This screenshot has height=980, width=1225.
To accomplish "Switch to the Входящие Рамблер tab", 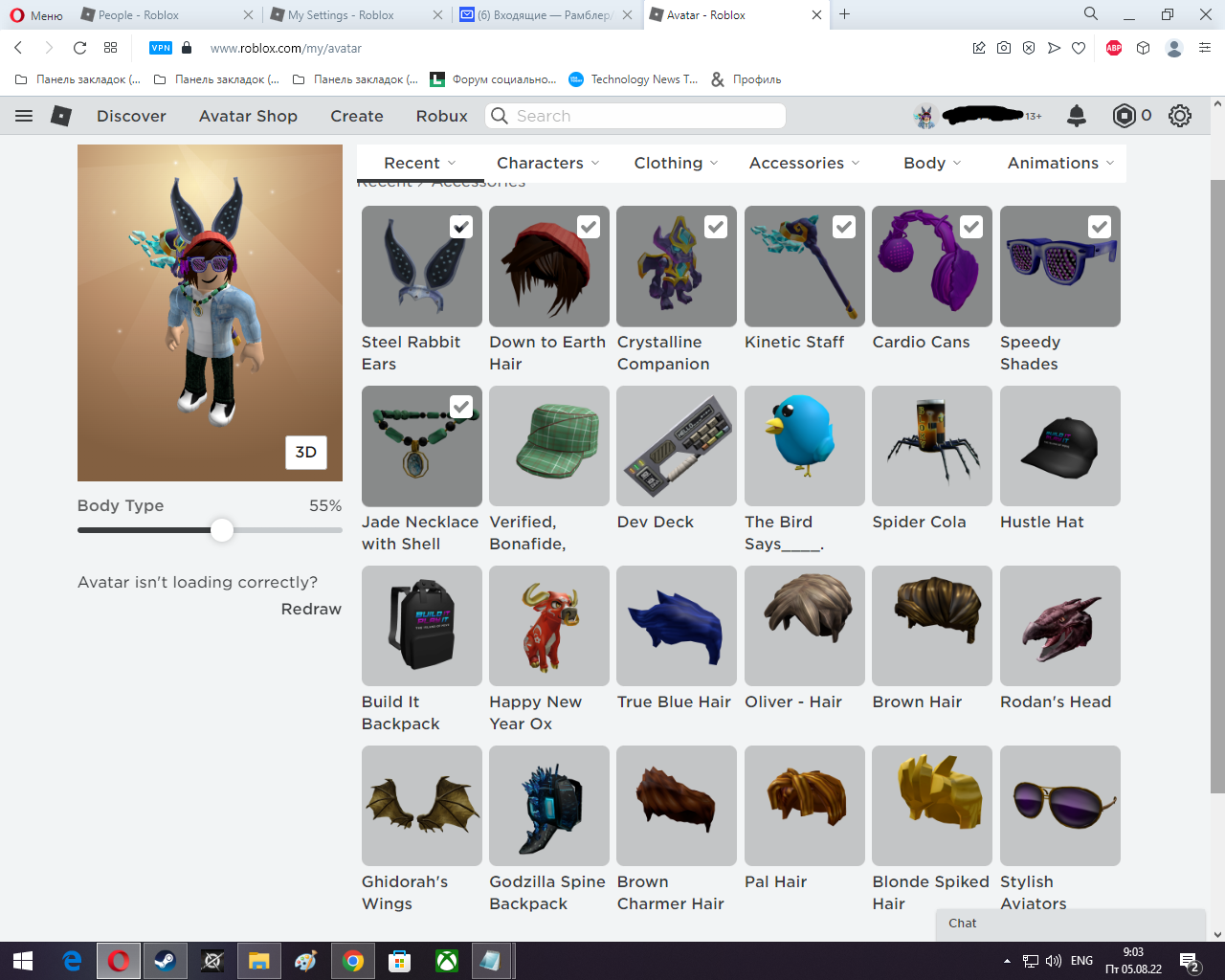I will pyautogui.click(x=546, y=15).
